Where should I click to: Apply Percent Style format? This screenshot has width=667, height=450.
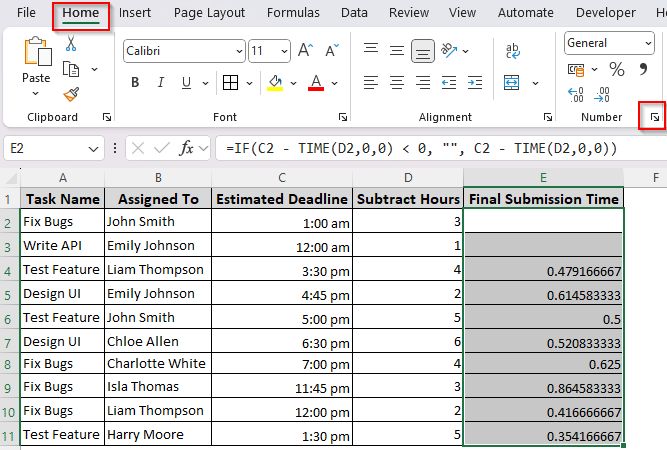616,69
